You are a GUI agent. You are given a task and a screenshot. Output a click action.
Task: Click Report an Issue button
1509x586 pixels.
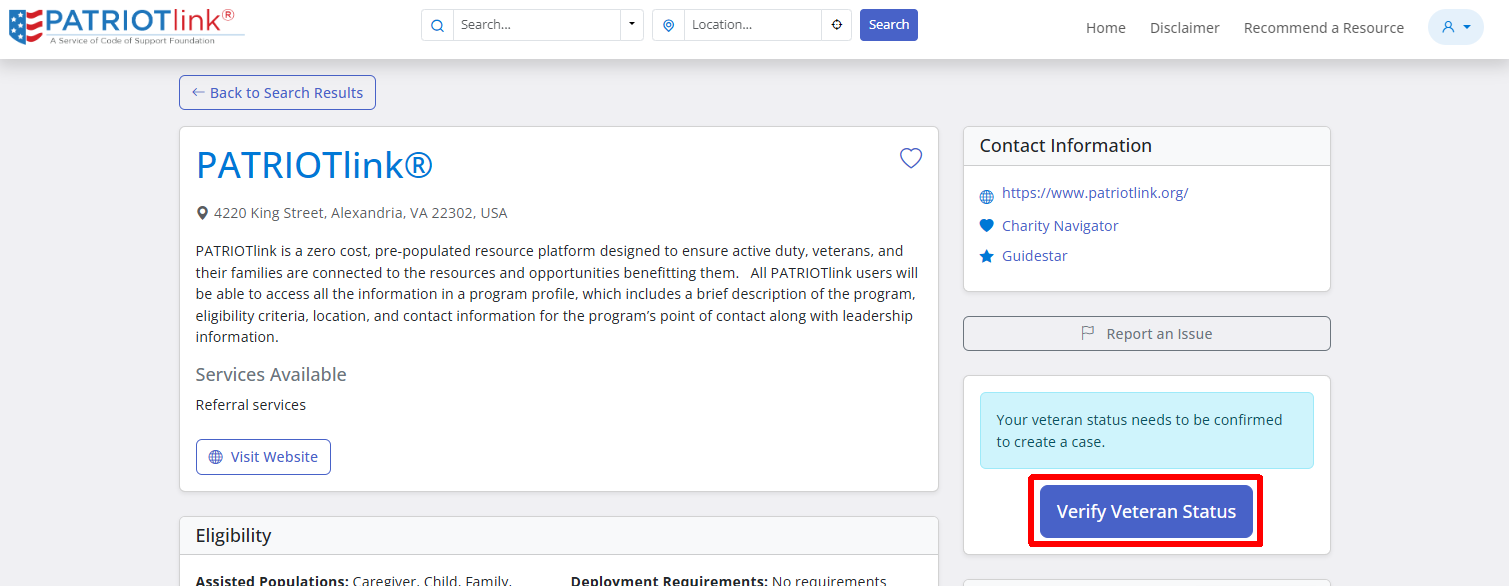click(1147, 334)
